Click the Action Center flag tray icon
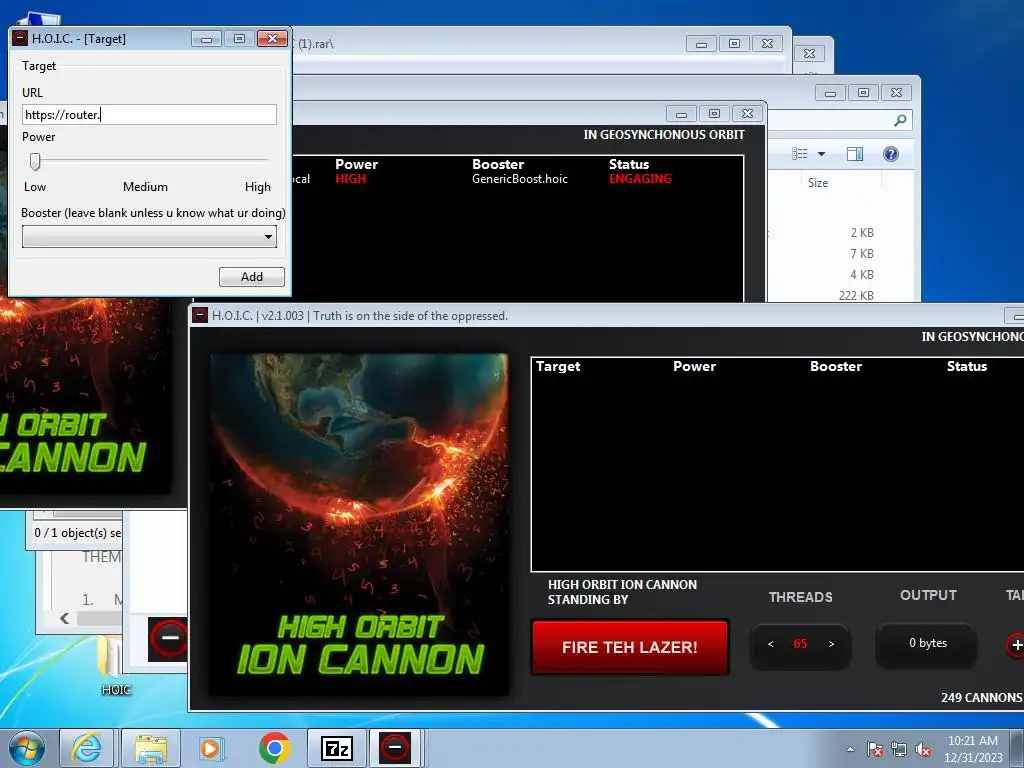The image size is (1024, 768). [875, 749]
